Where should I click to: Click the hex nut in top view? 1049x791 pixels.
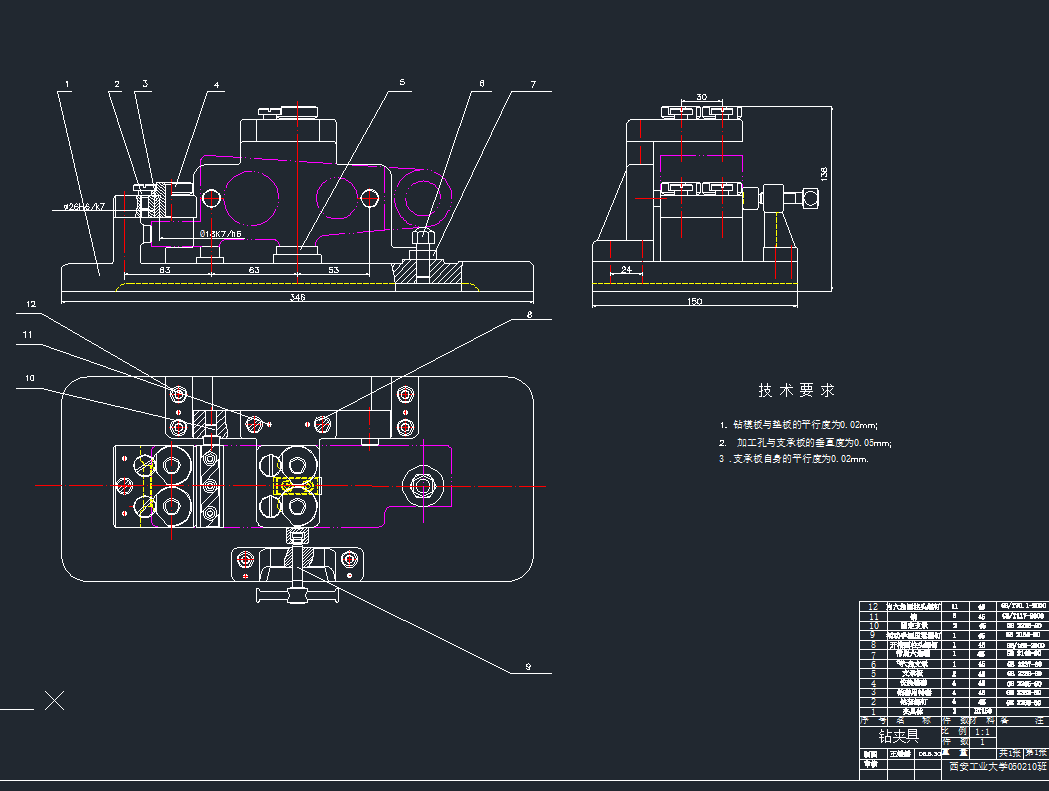tap(419, 485)
